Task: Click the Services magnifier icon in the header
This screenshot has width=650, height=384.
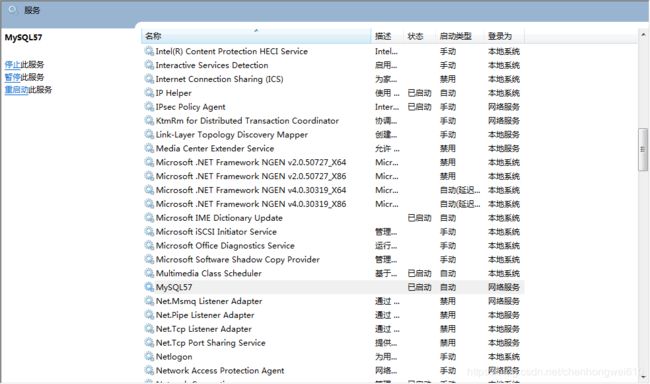Action: pyautogui.click(x=13, y=10)
